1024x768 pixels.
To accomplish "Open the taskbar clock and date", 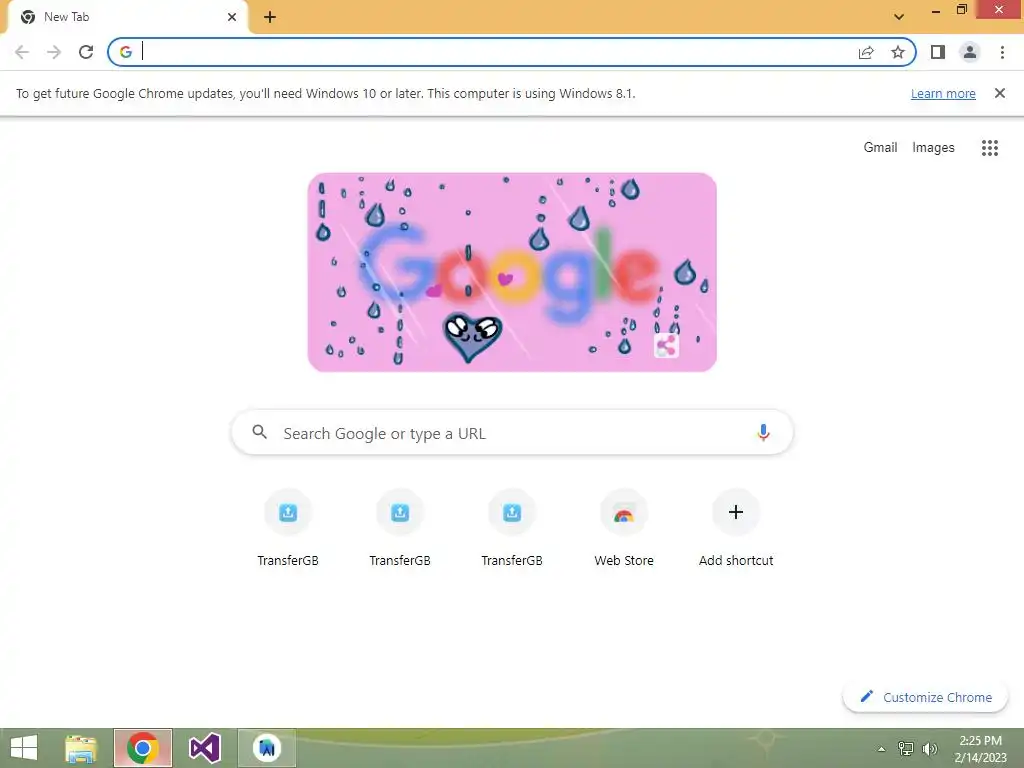I will click(x=980, y=749).
